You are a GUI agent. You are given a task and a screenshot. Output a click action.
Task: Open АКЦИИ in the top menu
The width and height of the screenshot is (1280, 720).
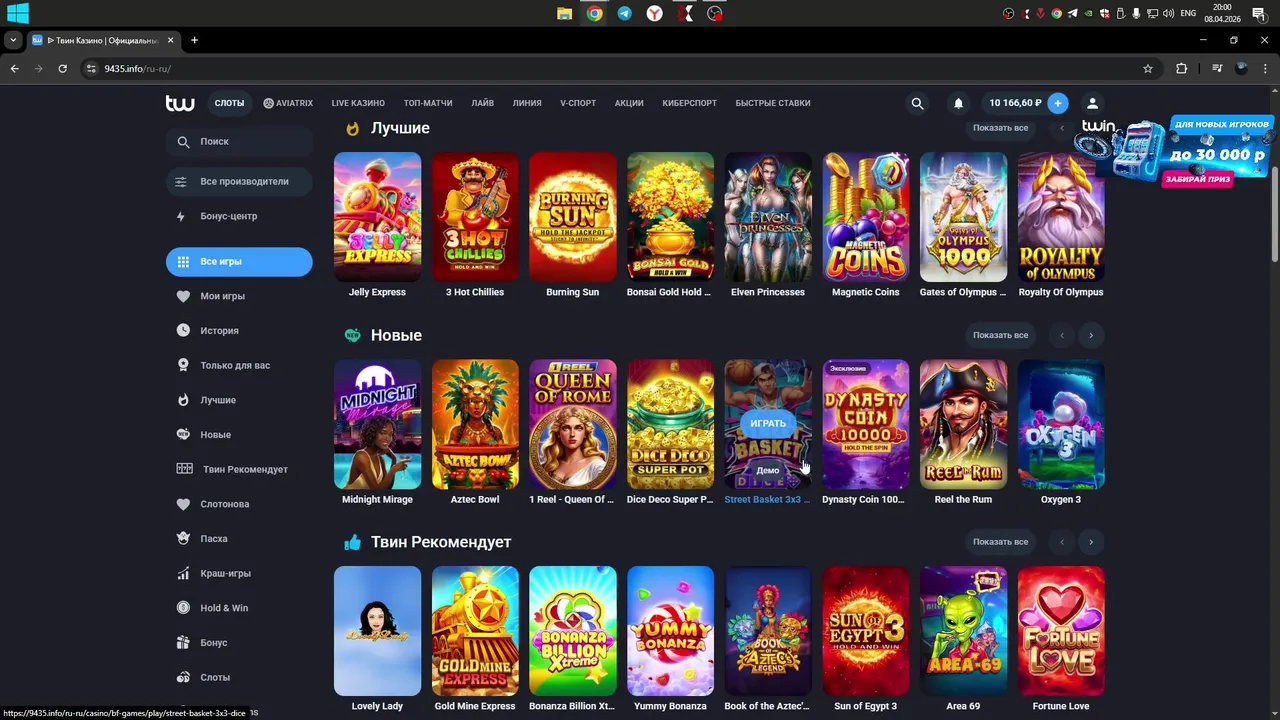point(629,103)
